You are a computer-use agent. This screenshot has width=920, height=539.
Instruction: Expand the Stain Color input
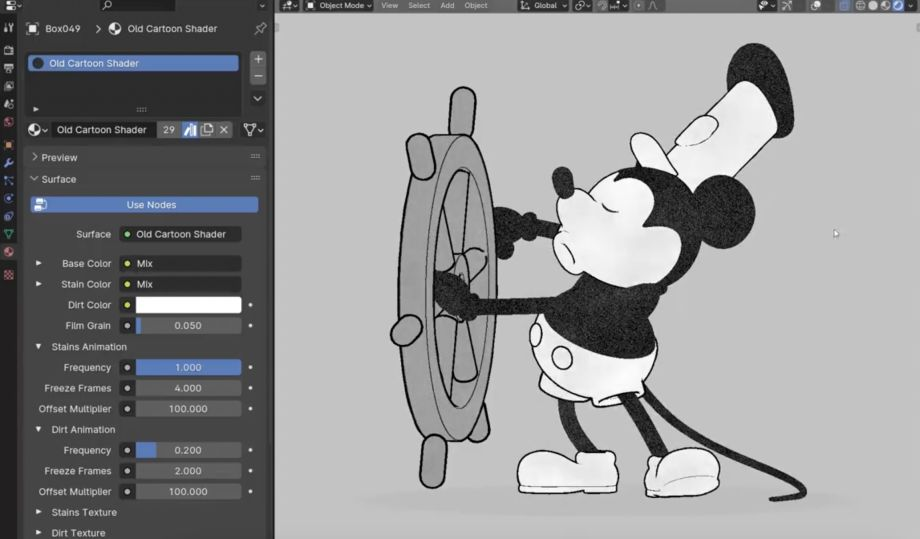click(38, 284)
